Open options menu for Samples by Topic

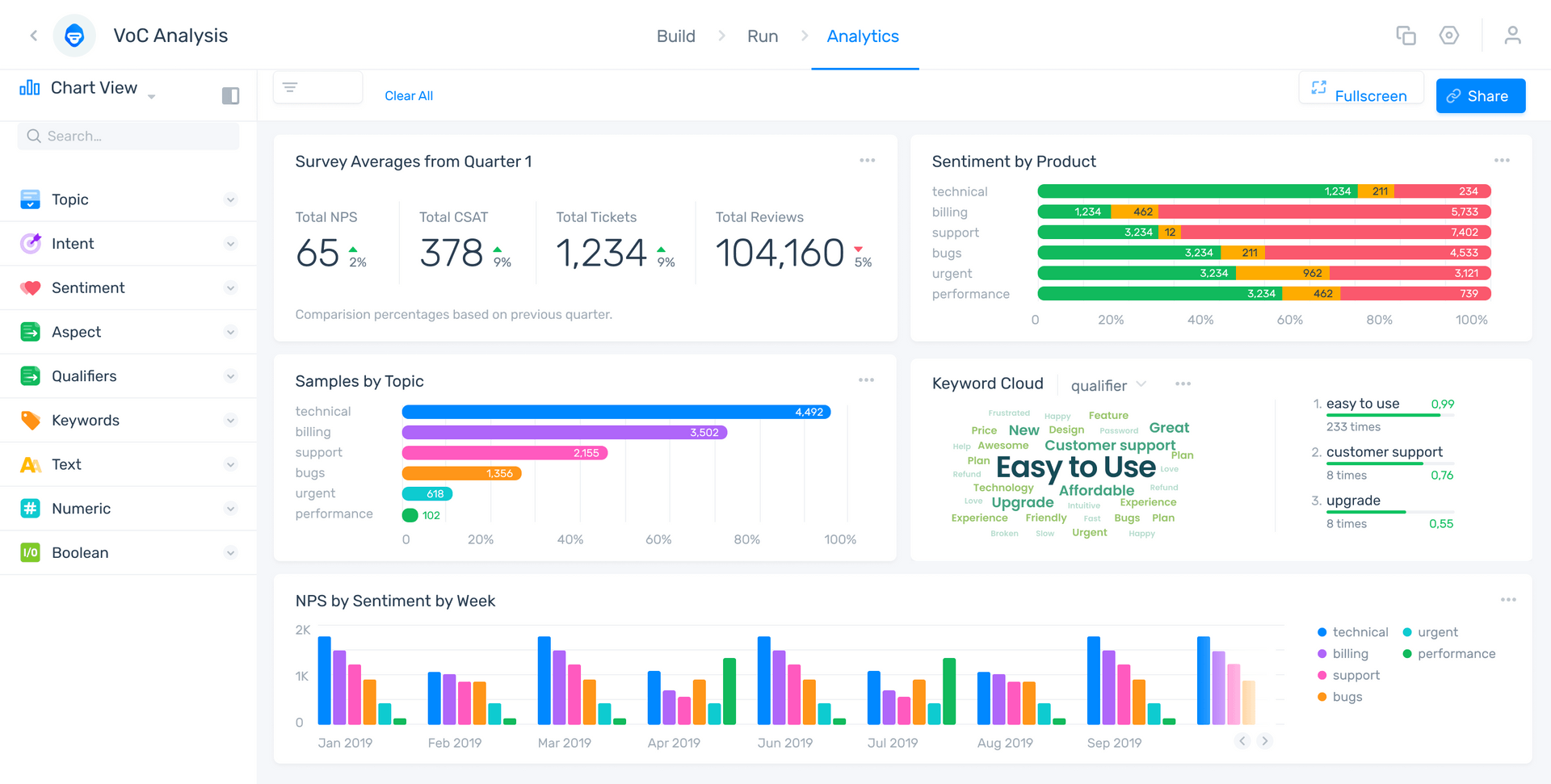[866, 380]
